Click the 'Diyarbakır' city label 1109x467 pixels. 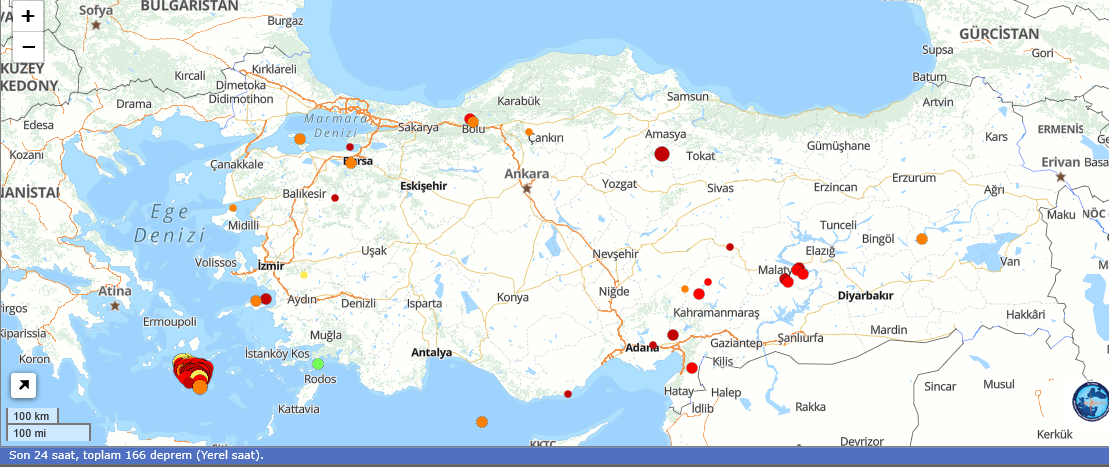tap(865, 296)
